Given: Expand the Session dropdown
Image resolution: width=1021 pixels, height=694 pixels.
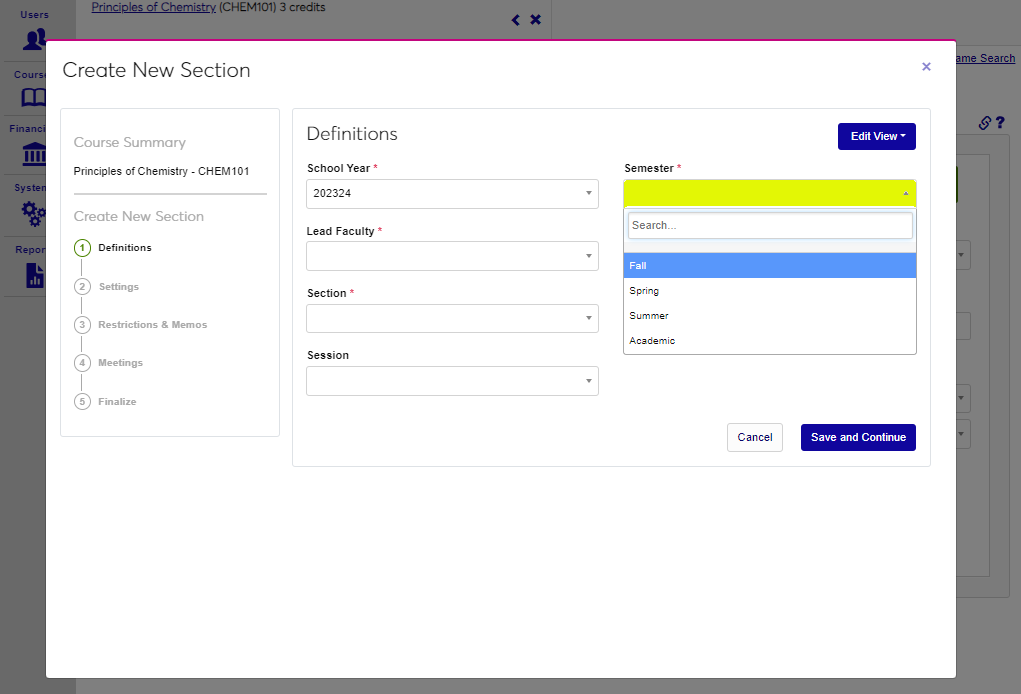Looking at the screenshot, I should 452,381.
